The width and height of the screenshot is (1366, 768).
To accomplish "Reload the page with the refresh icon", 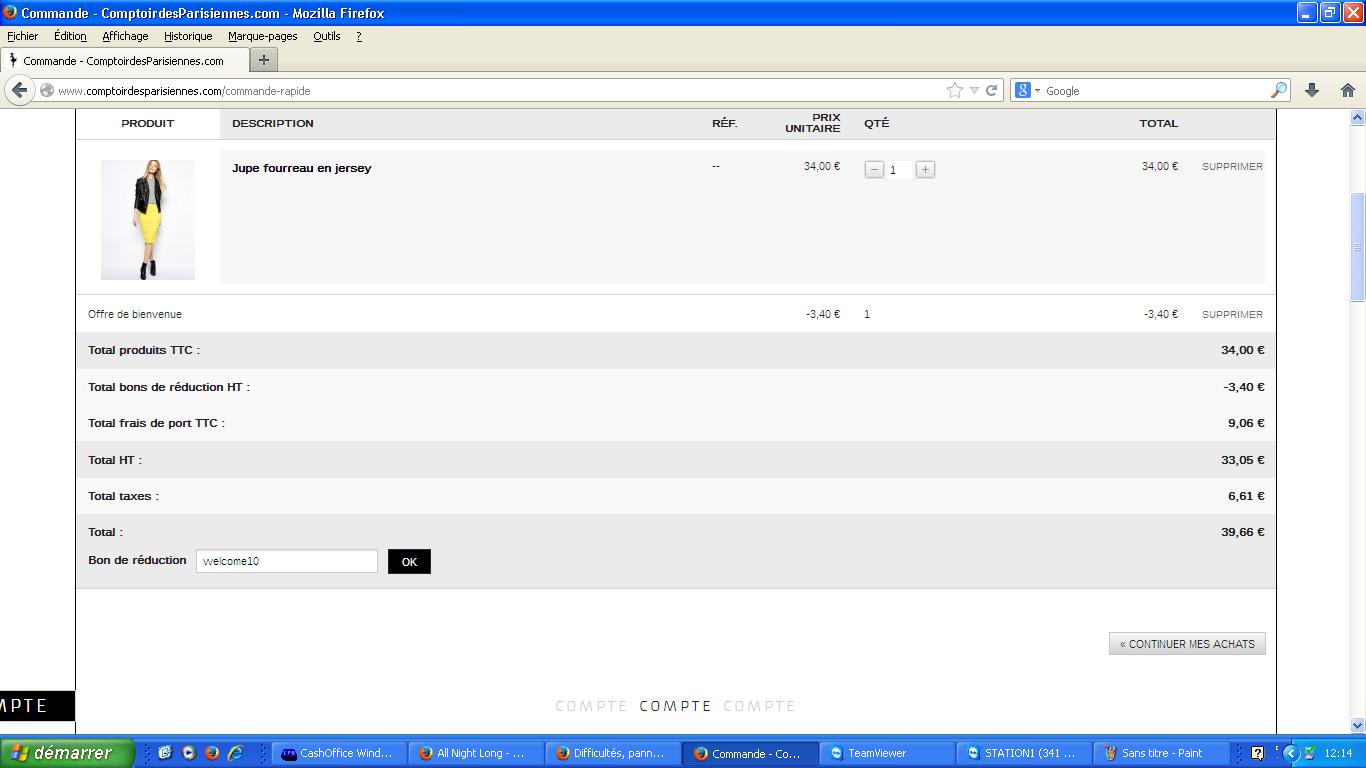I will pyautogui.click(x=991, y=90).
